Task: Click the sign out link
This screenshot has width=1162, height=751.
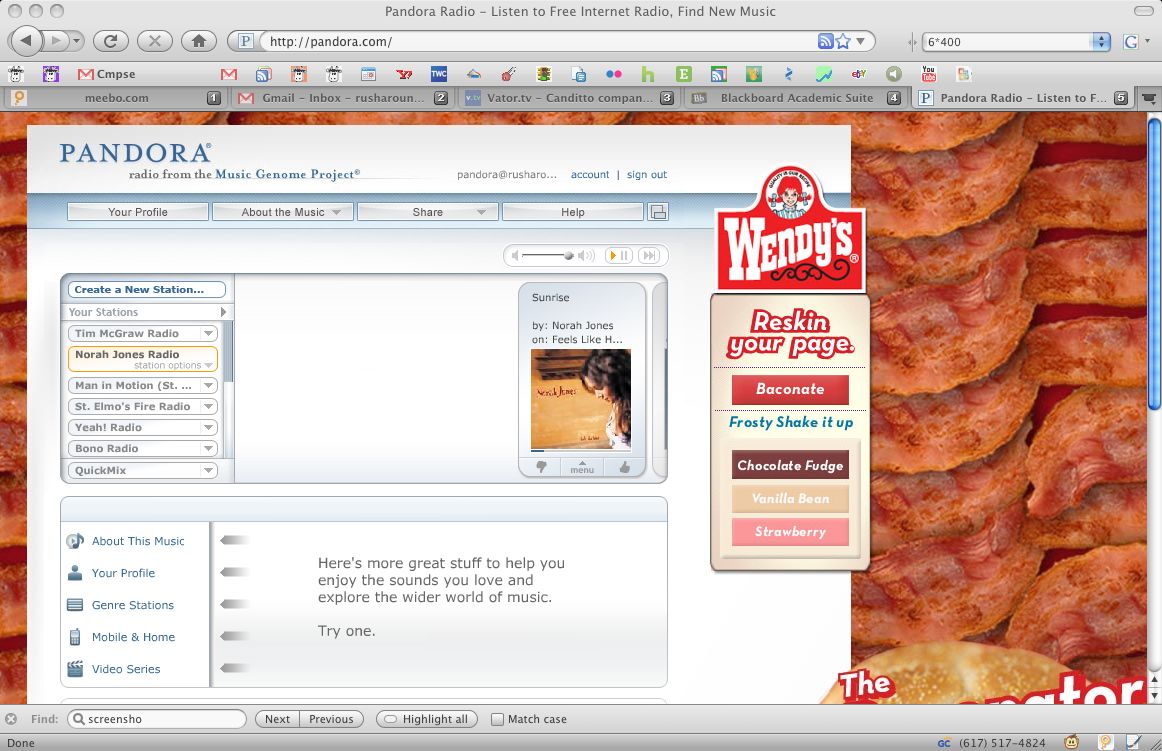Action: (x=647, y=175)
